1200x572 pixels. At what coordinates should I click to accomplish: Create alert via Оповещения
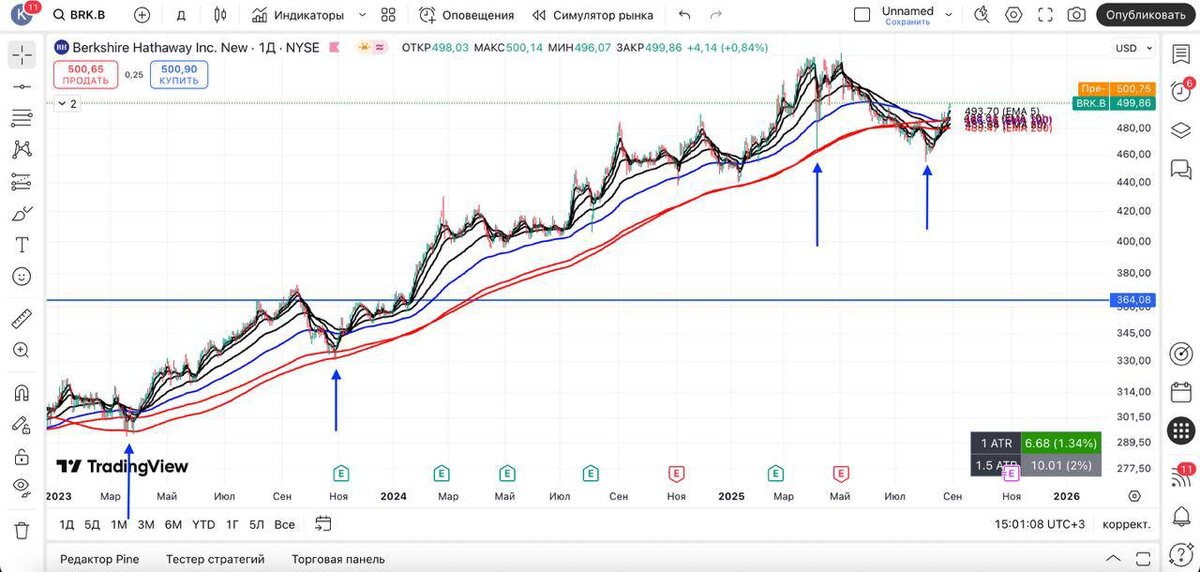click(466, 15)
